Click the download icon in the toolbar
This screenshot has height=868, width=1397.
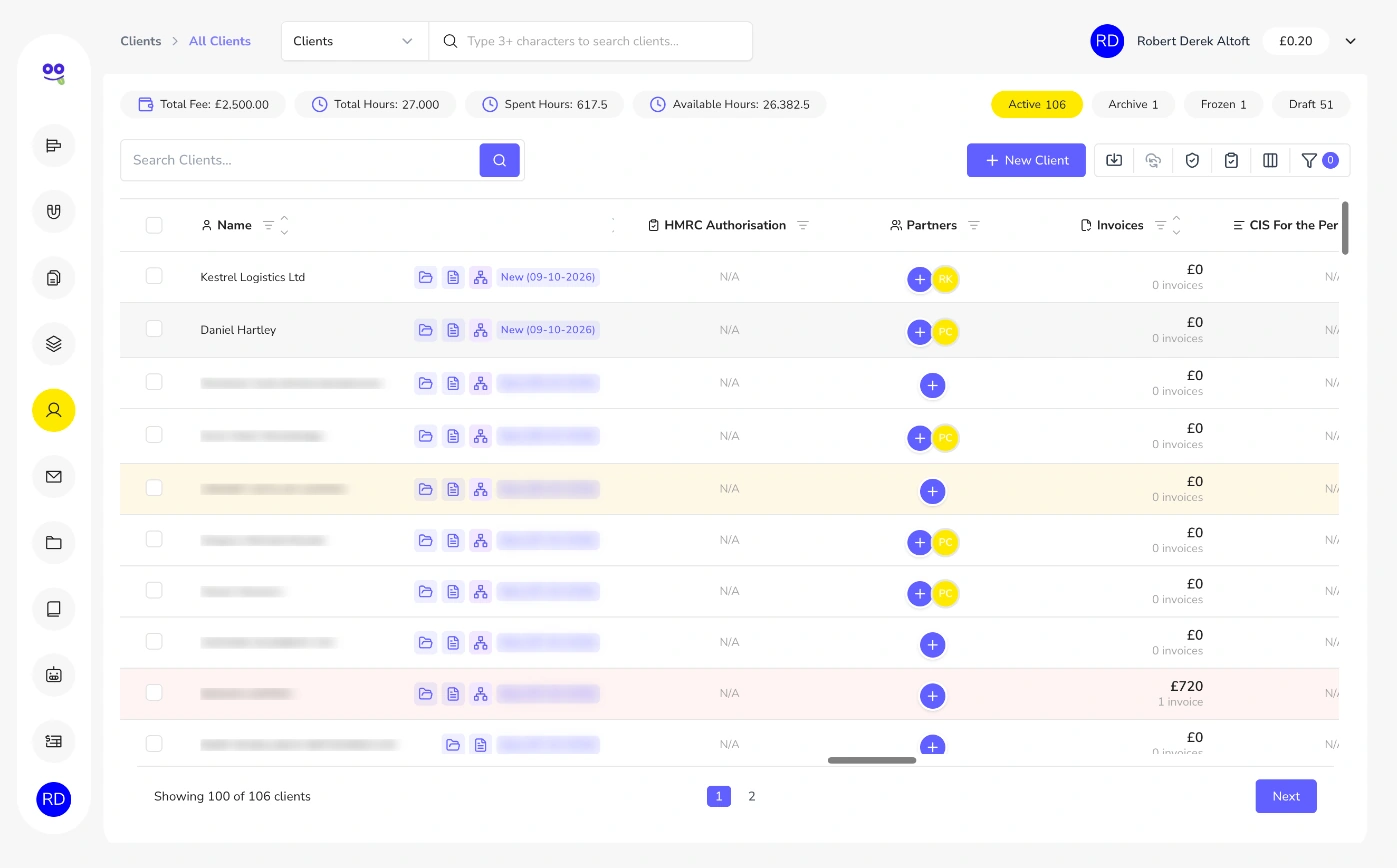pos(1114,160)
